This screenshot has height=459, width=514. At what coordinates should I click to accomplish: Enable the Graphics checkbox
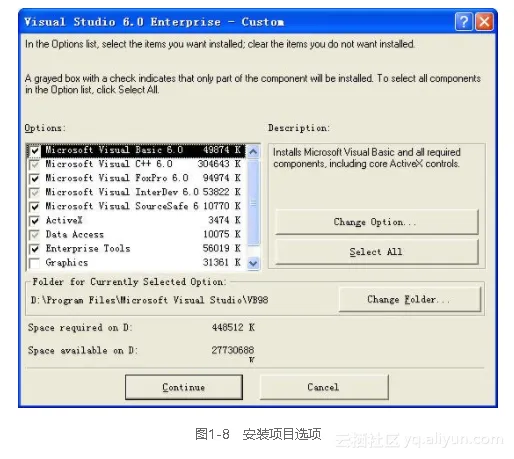tap(34, 263)
